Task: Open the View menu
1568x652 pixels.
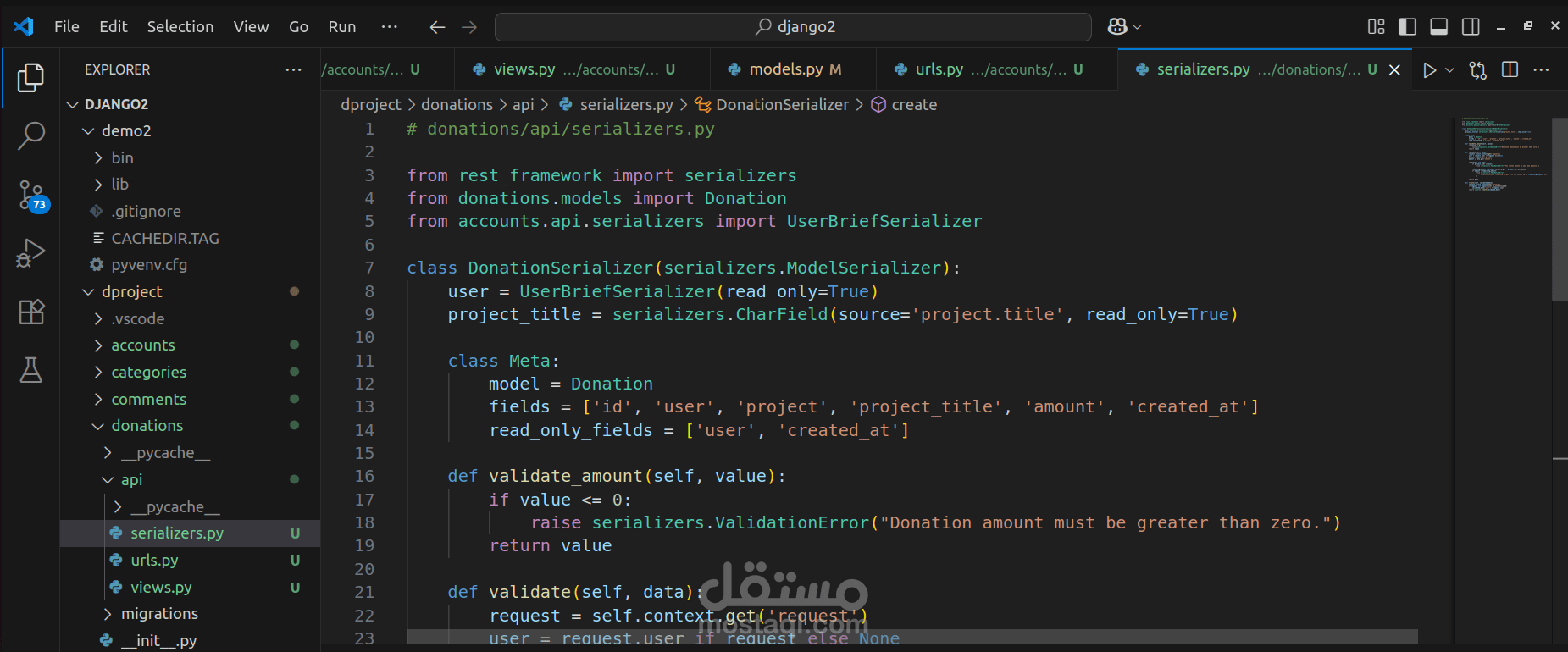Action: pos(251,27)
